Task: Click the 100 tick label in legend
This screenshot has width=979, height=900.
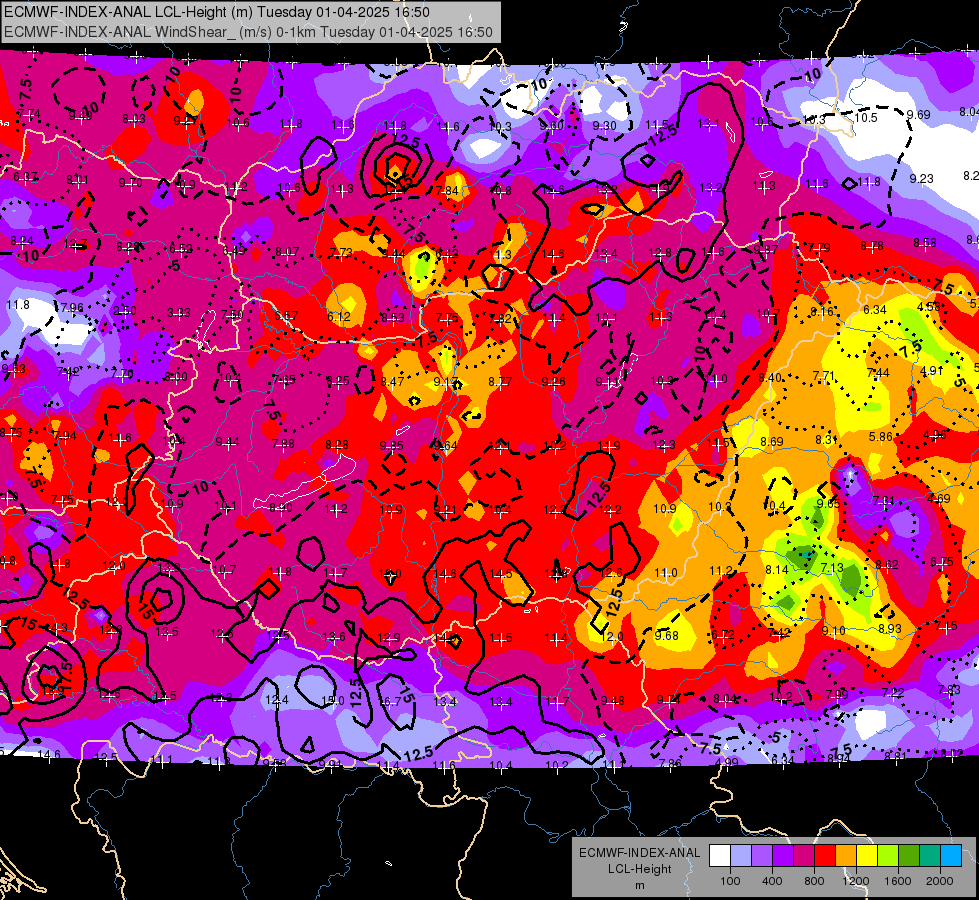Action: [730, 881]
